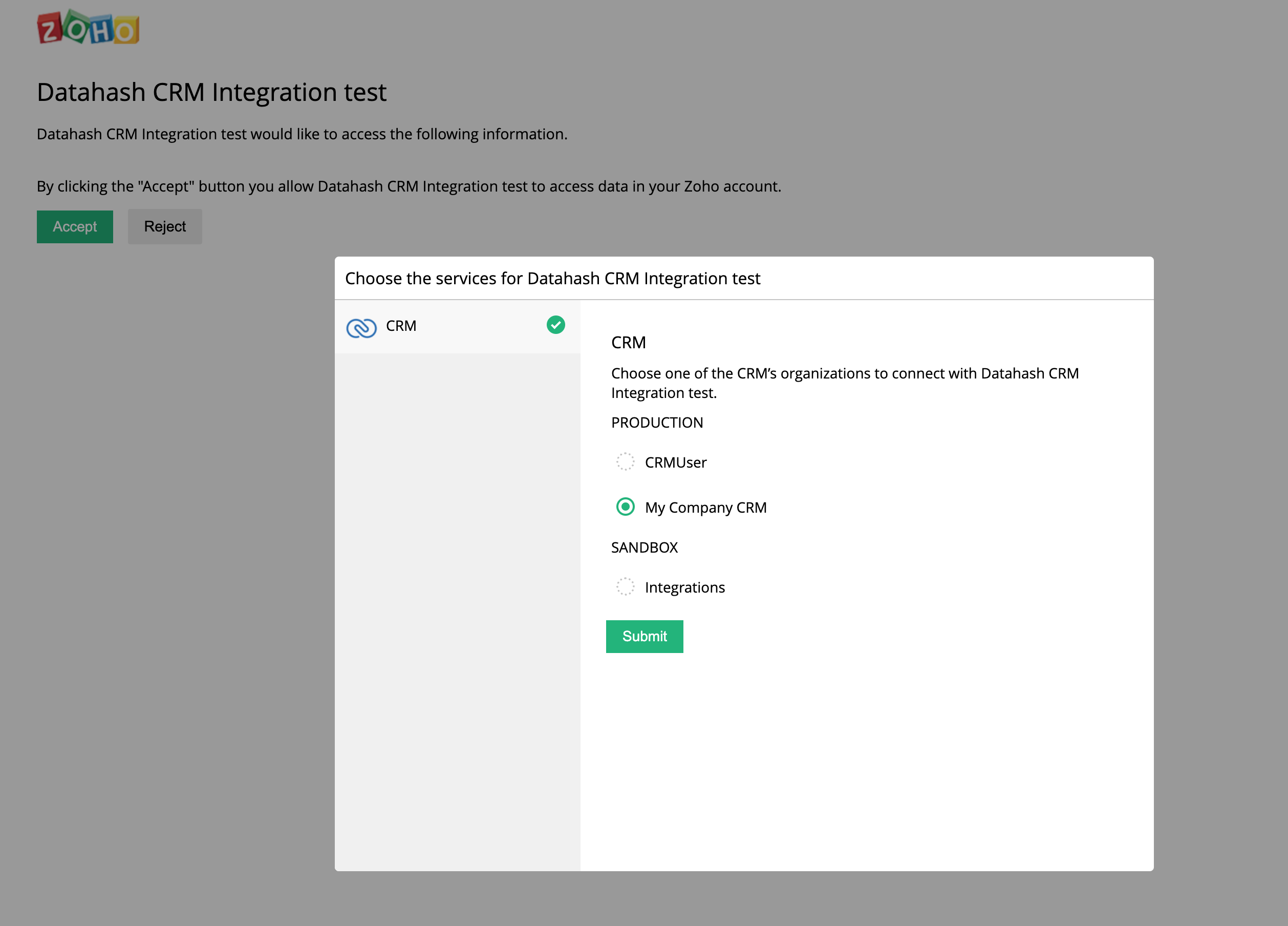This screenshot has width=1288, height=926.
Task: Click the PRODUCTION section heading
Action: pyautogui.click(x=657, y=423)
